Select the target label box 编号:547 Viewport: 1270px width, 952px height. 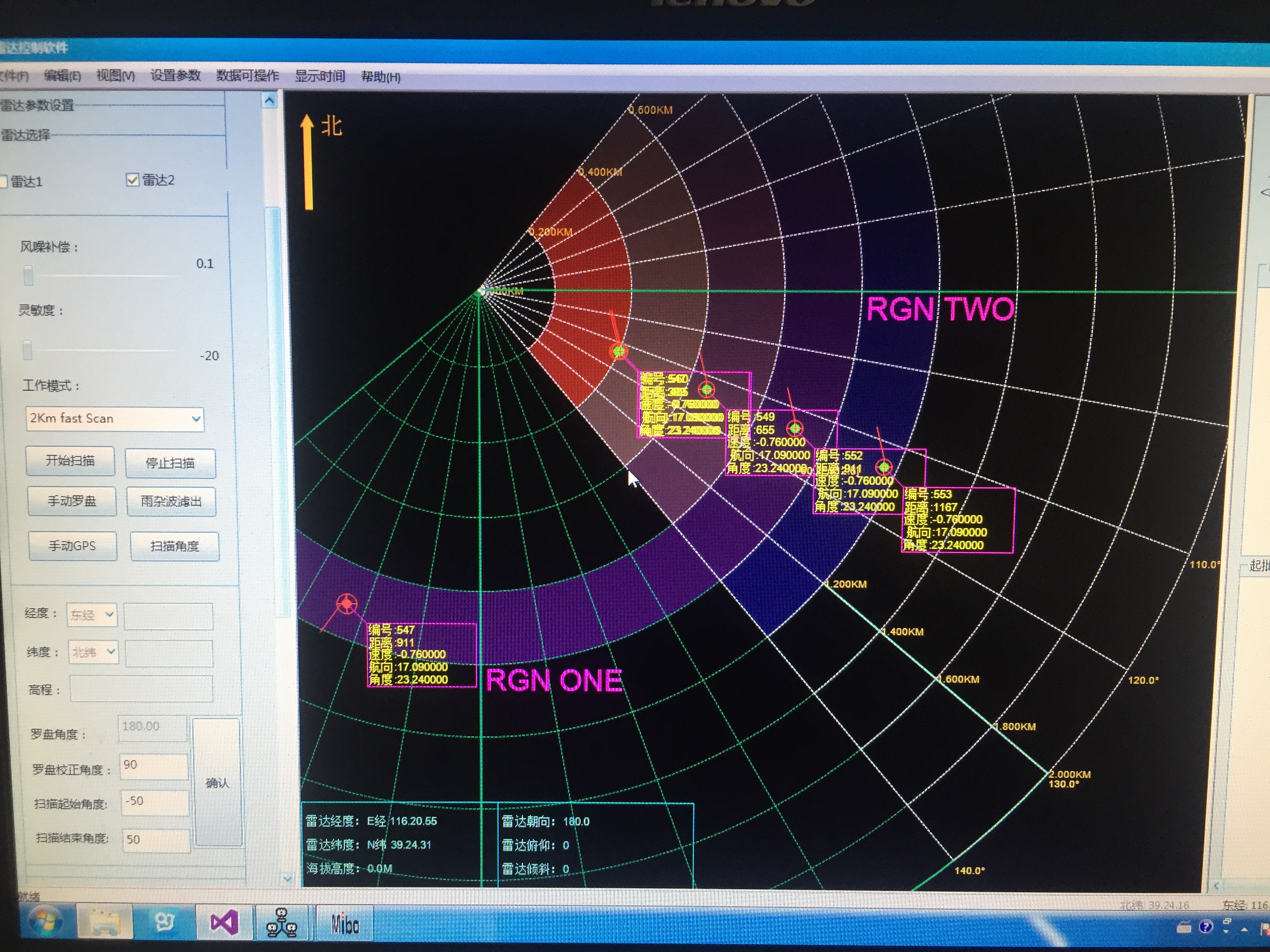[x=422, y=655]
